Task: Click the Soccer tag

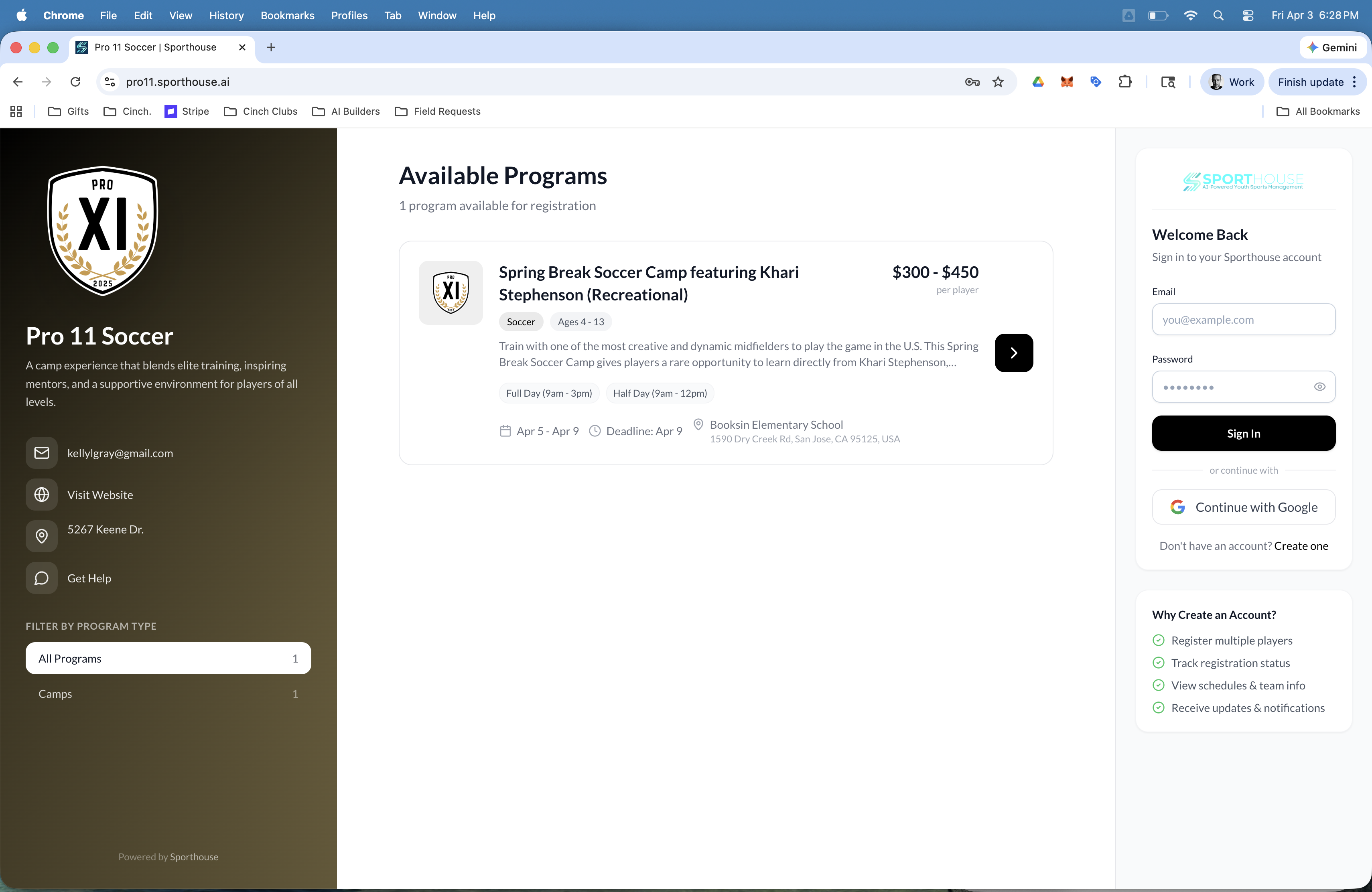Action: [521, 322]
